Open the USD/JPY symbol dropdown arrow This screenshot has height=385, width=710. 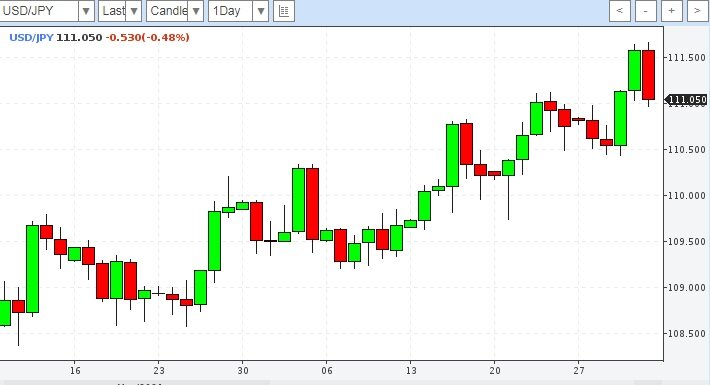point(86,11)
